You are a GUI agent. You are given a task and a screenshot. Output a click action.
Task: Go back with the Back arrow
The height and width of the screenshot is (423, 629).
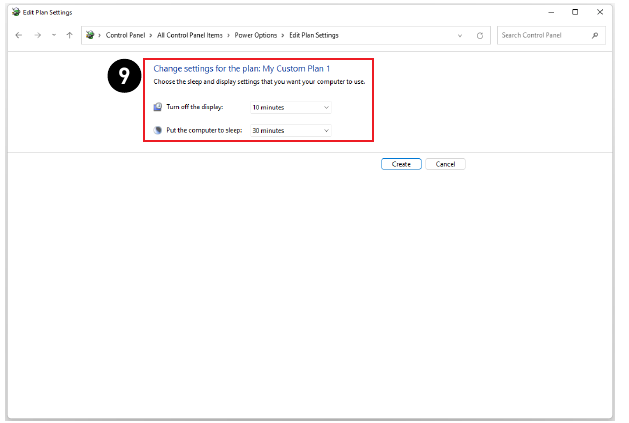click(19, 35)
